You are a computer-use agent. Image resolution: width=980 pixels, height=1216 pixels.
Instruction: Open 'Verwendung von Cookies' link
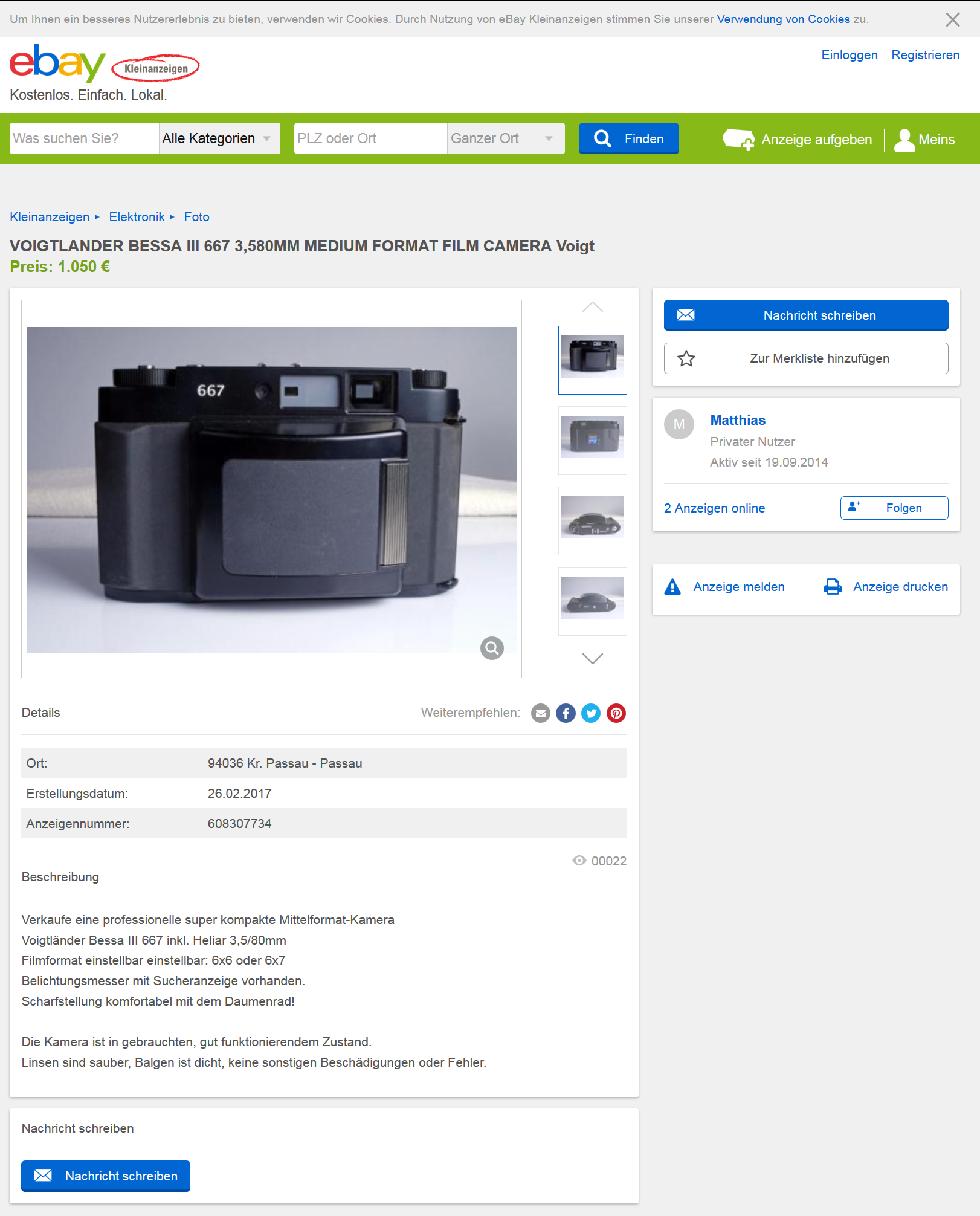click(783, 19)
